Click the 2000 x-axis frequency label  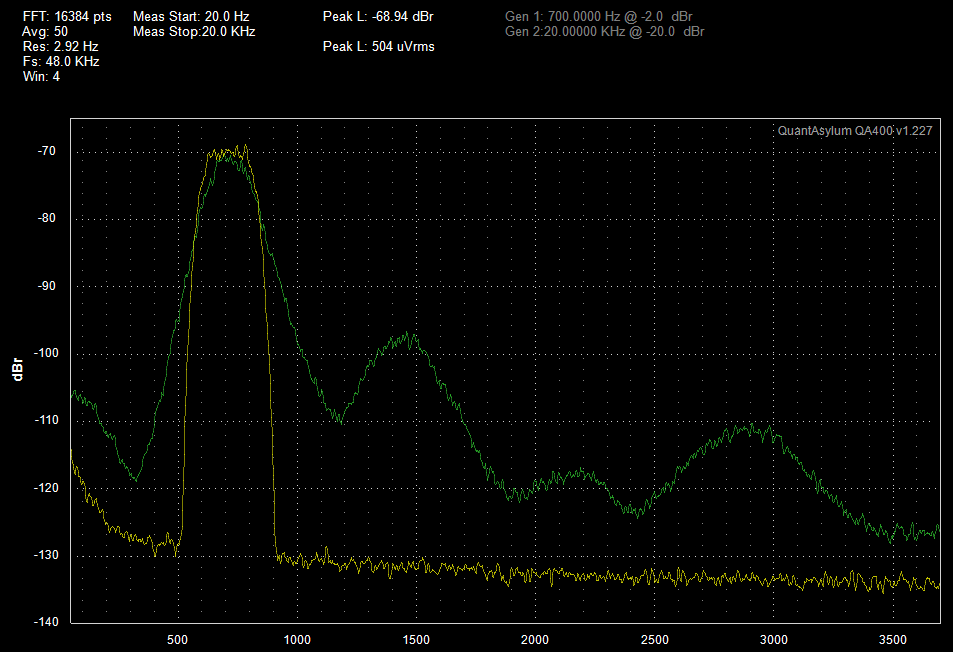535,640
